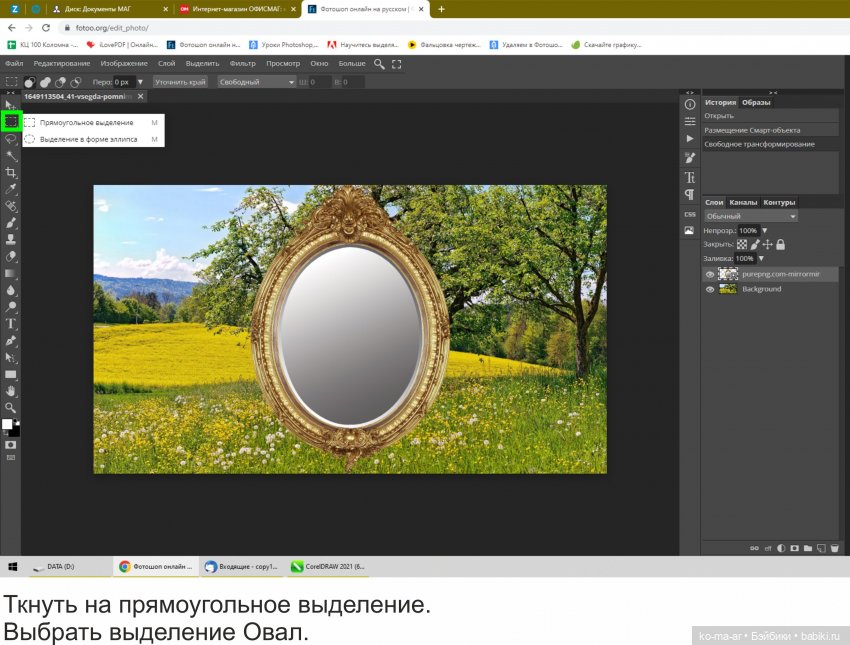Pick the Hand tool
The image size is (850, 645).
click(11, 391)
